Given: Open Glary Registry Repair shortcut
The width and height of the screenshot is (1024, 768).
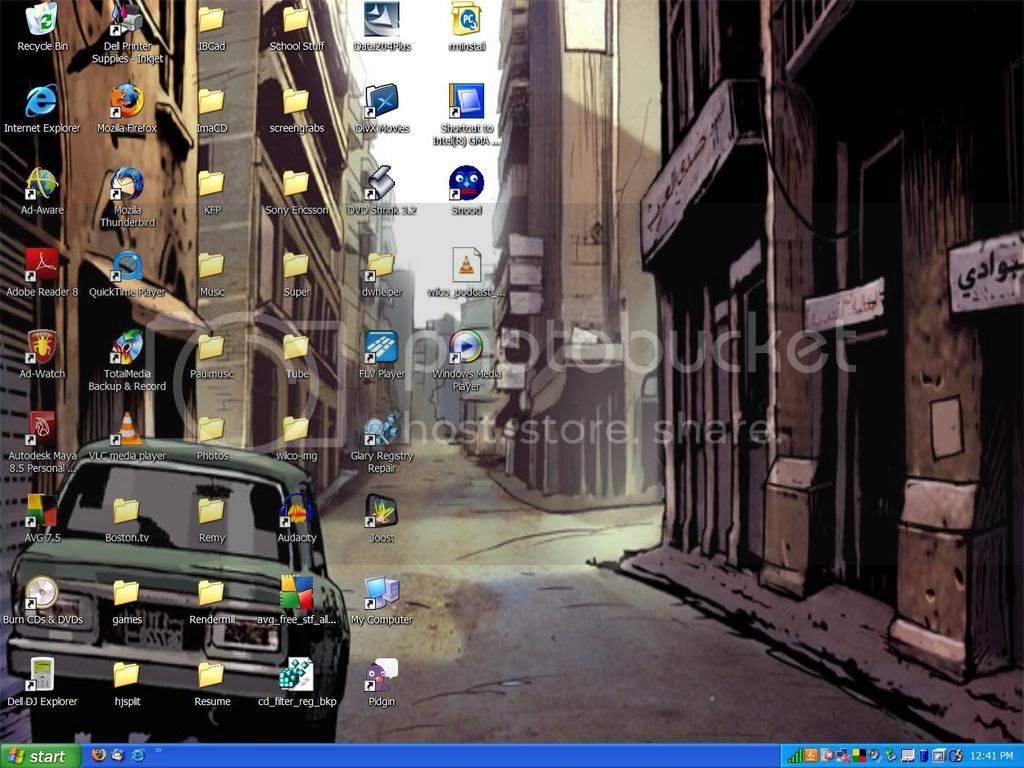Looking at the screenshot, I should coord(381,430).
